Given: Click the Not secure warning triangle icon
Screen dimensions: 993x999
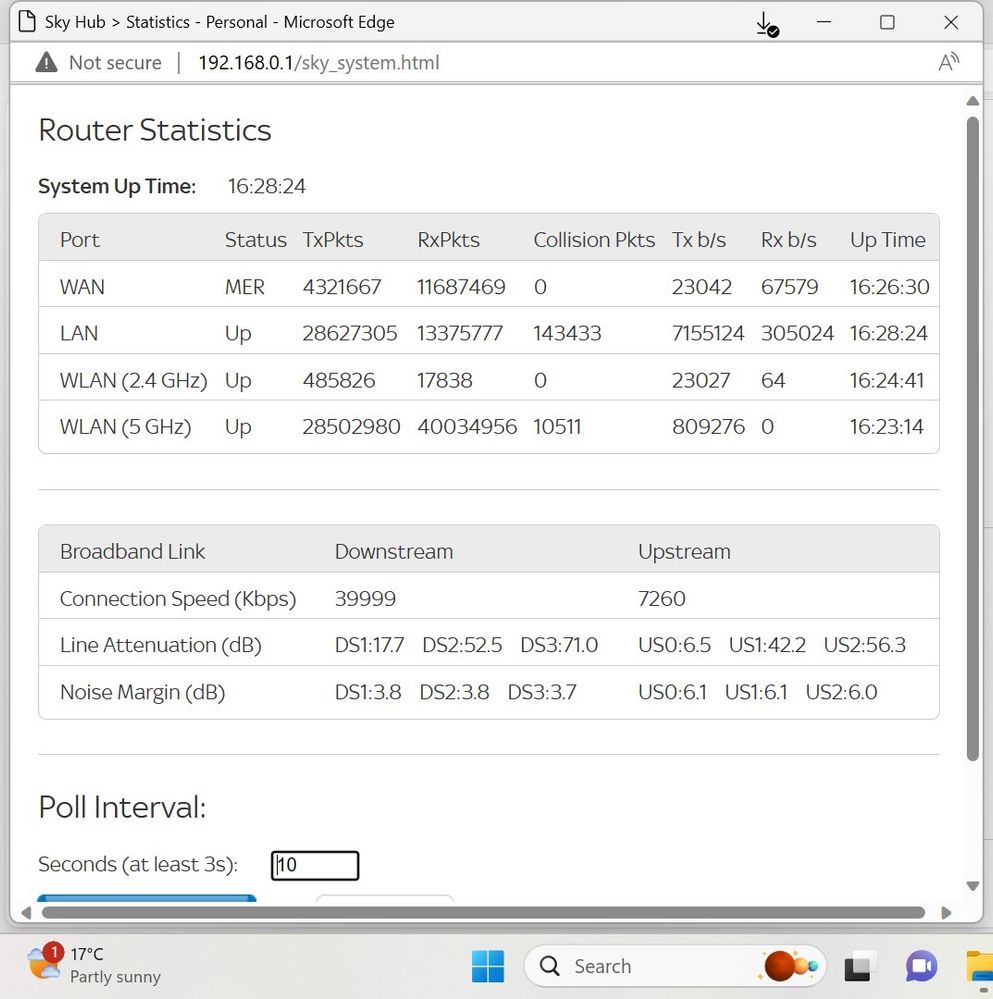Looking at the screenshot, I should [x=46, y=63].
